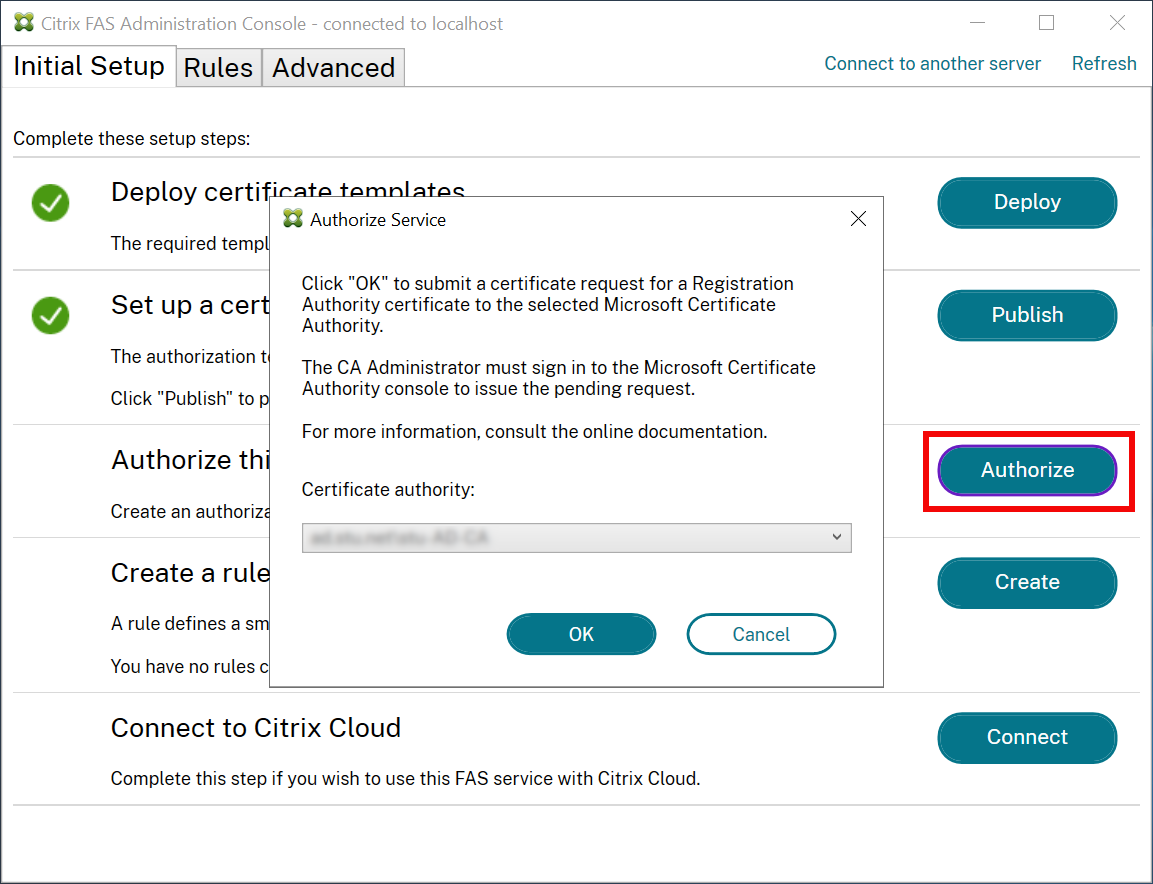Cancel the Authorize Service dialog
The image size is (1153, 884).
tap(760, 634)
